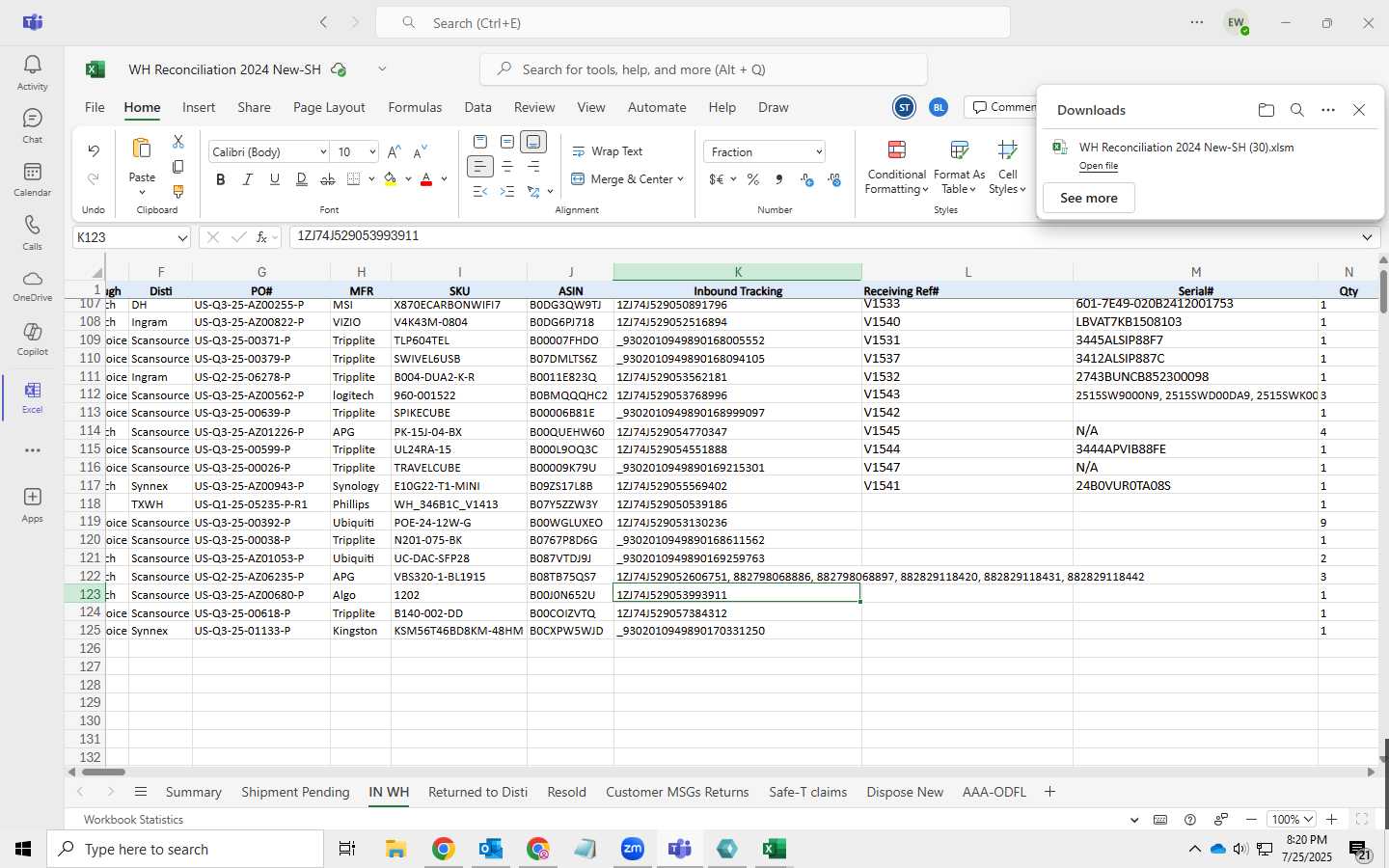Toggle Bottom Align button

[x=533, y=142]
